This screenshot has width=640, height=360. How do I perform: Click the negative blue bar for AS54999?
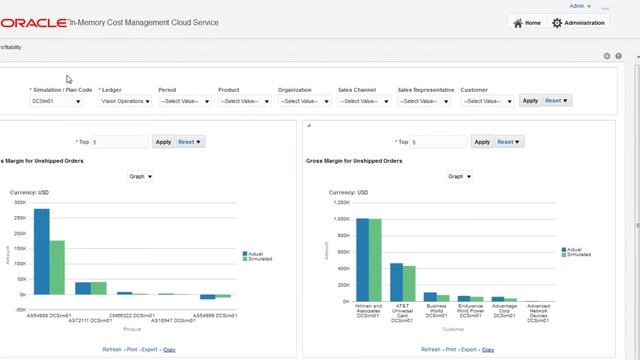point(207,297)
